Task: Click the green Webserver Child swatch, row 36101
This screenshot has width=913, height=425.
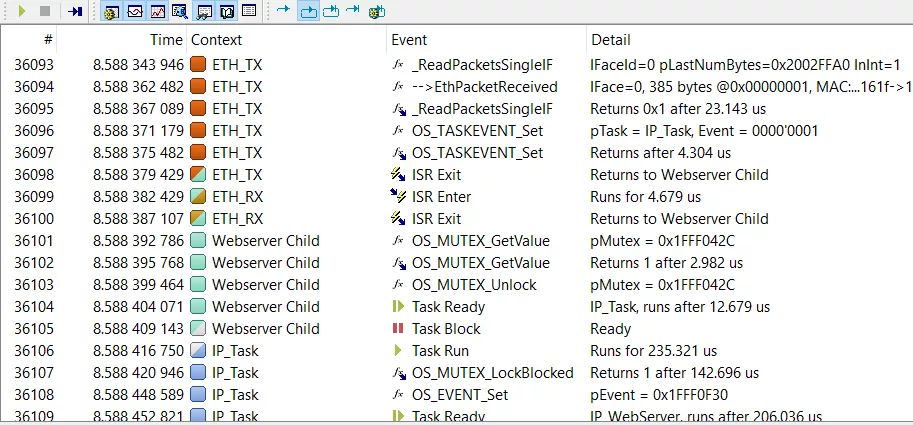Action: pyautogui.click(x=199, y=240)
